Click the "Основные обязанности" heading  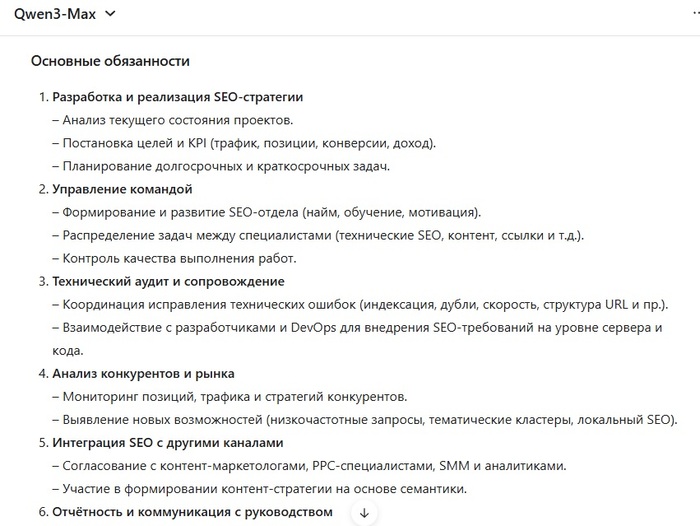[110, 61]
